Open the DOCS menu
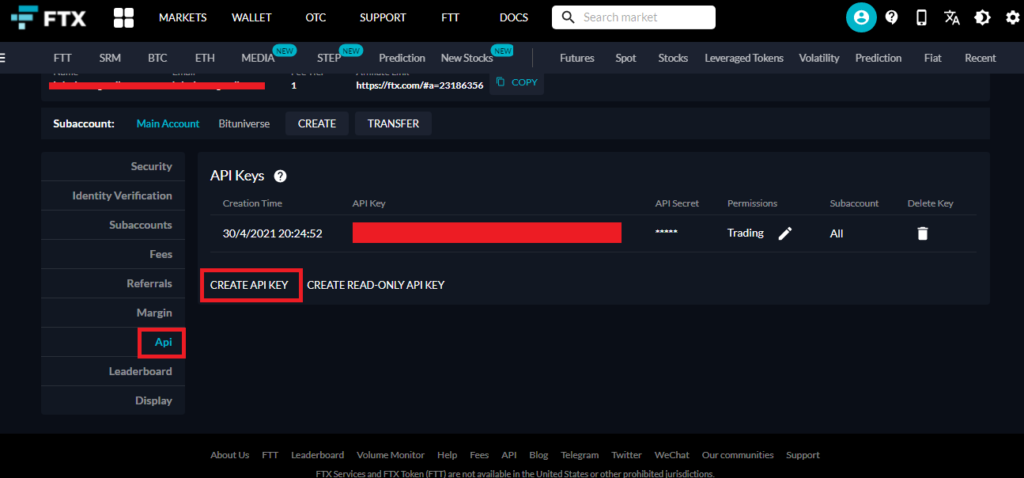1024x478 pixels. [514, 18]
